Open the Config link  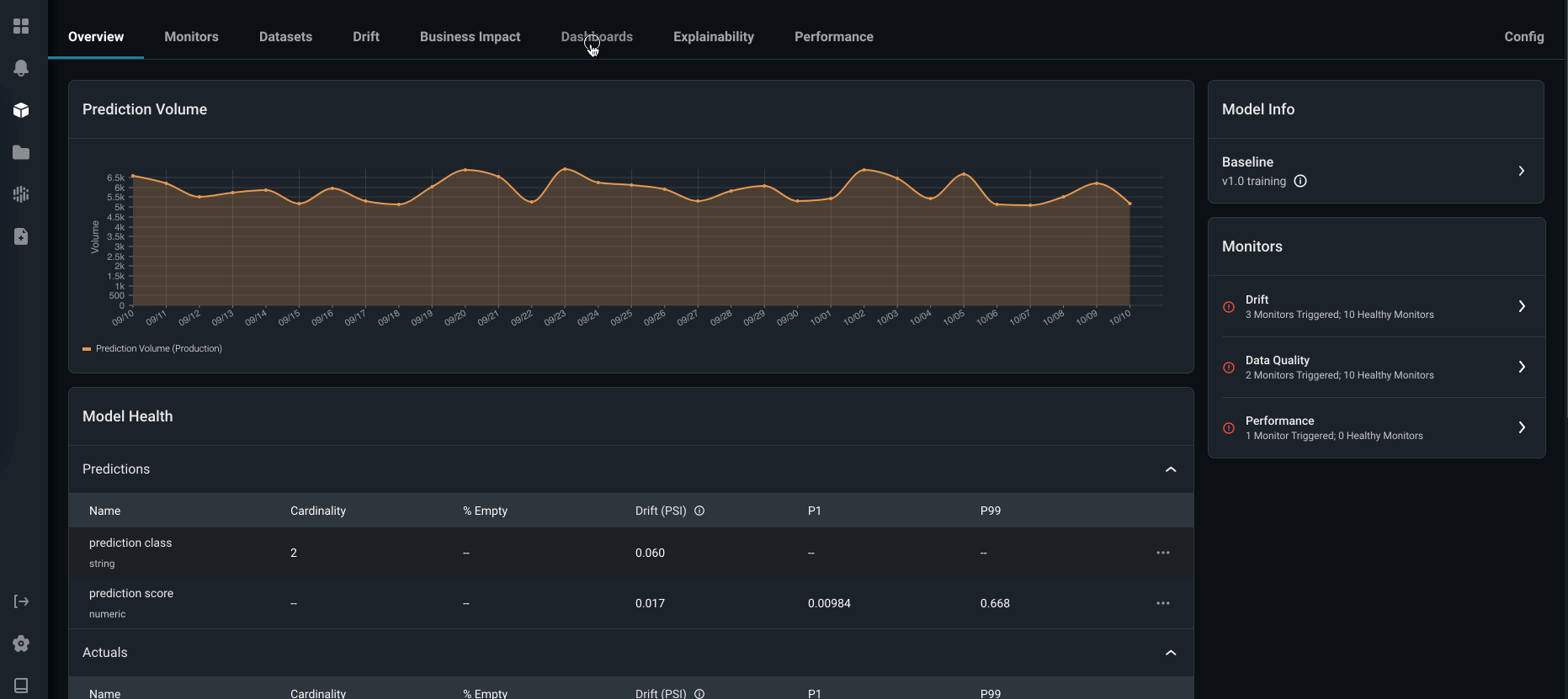coord(1524,36)
